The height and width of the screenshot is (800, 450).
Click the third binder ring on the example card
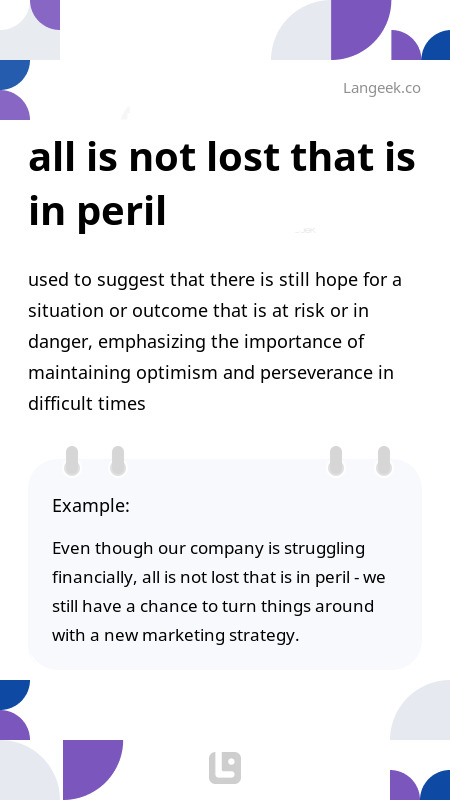click(x=336, y=461)
